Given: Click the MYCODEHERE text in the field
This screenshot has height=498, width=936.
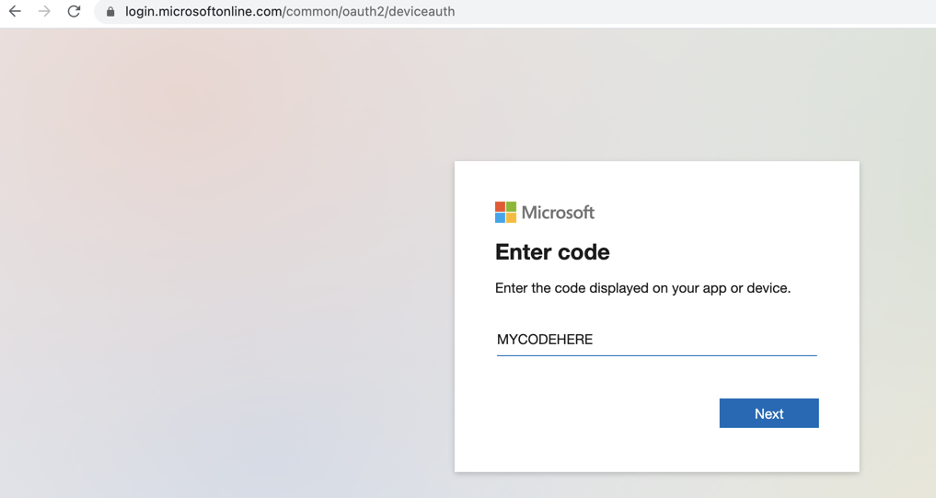Looking at the screenshot, I should coord(545,340).
